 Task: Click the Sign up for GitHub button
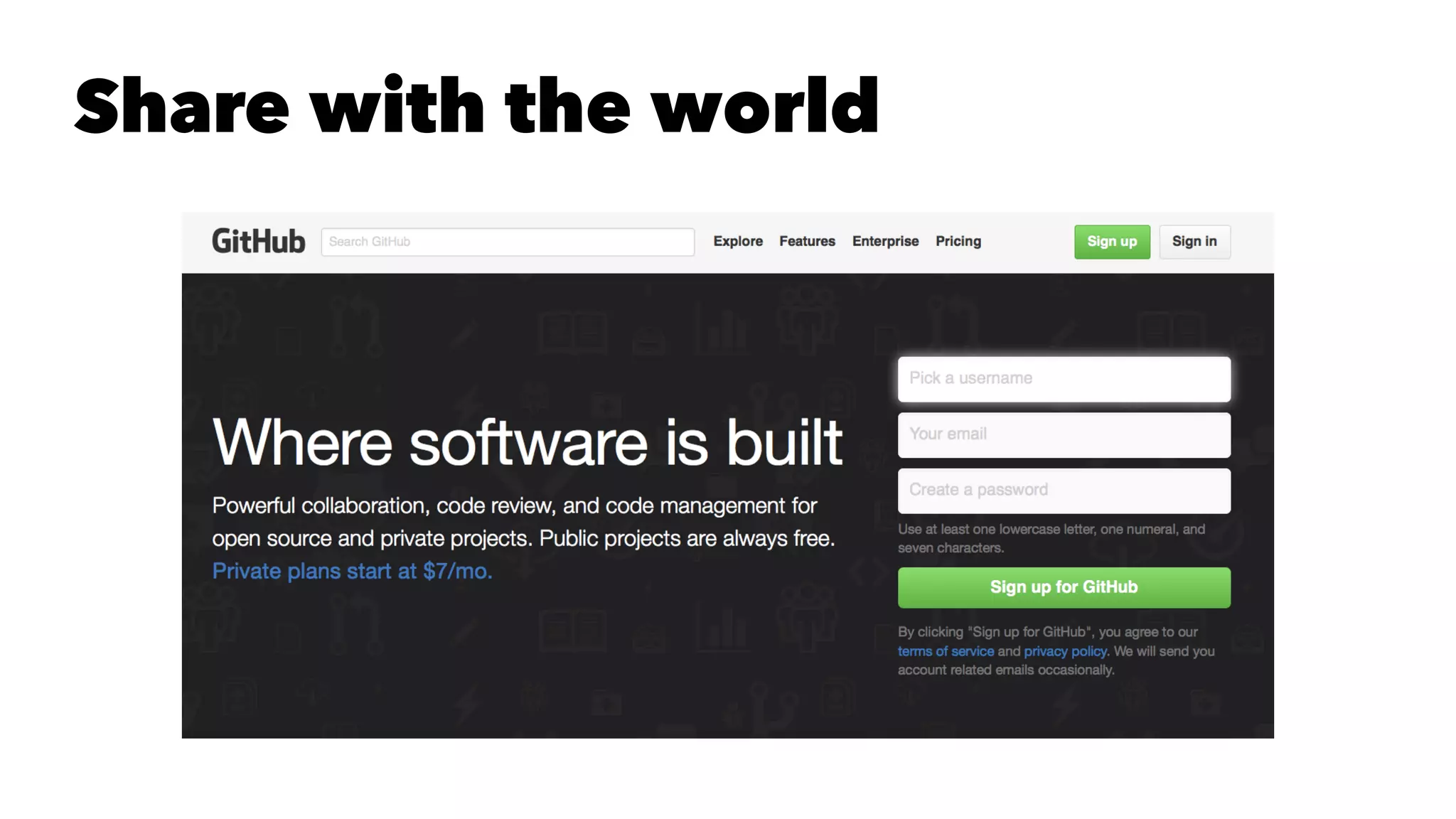tap(1064, 587)
